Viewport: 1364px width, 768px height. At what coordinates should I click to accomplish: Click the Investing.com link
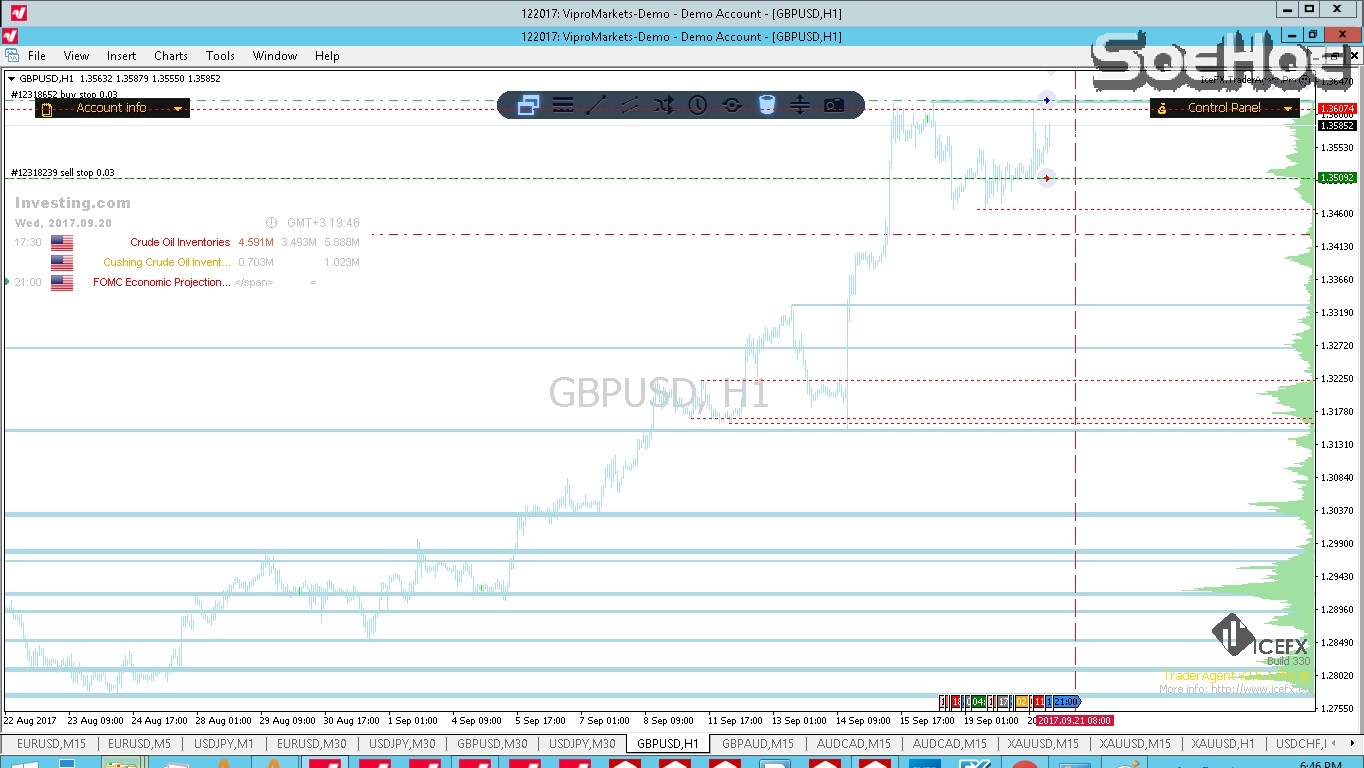tap(71, 202)
